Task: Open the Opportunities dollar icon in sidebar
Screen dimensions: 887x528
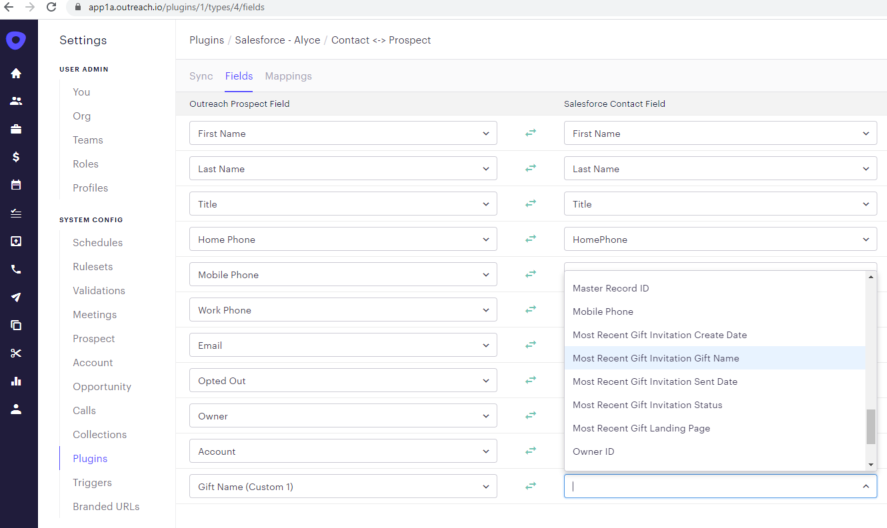Action: tap(16, 157)
